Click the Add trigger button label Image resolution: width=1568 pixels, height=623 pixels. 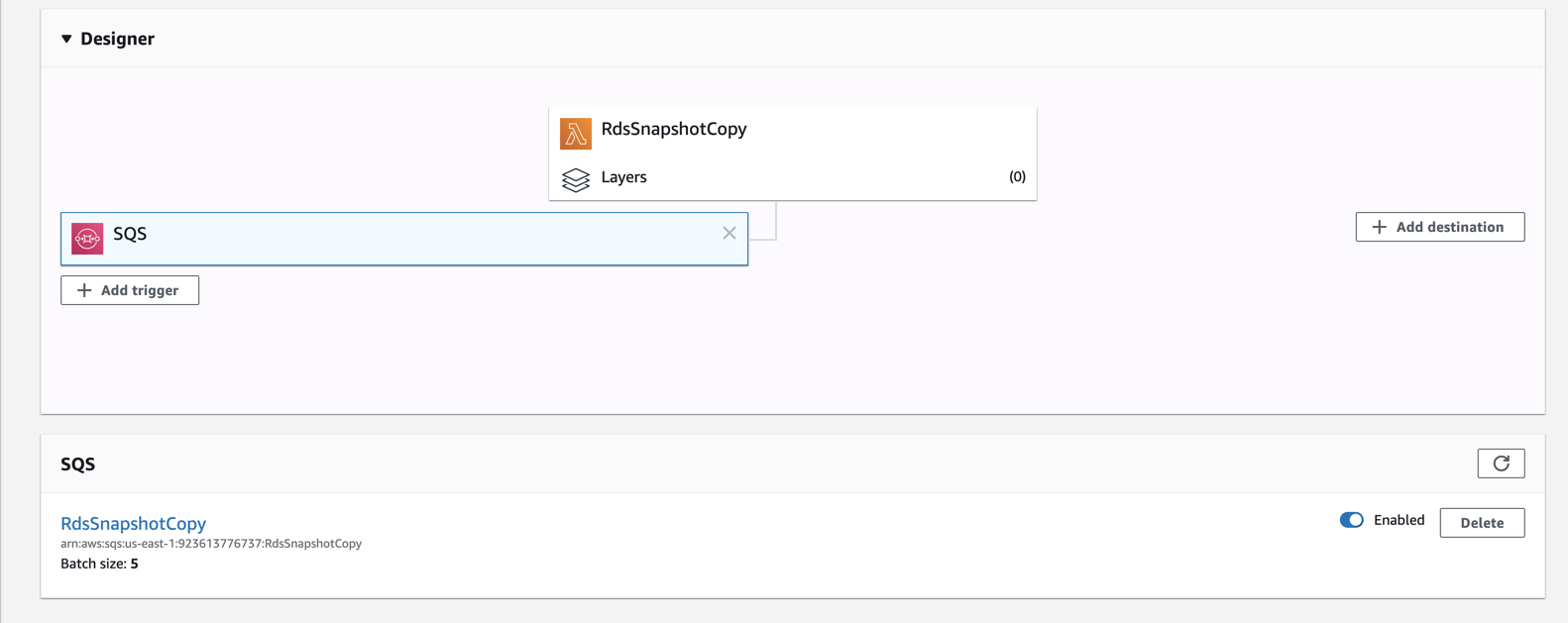(140, 290)
